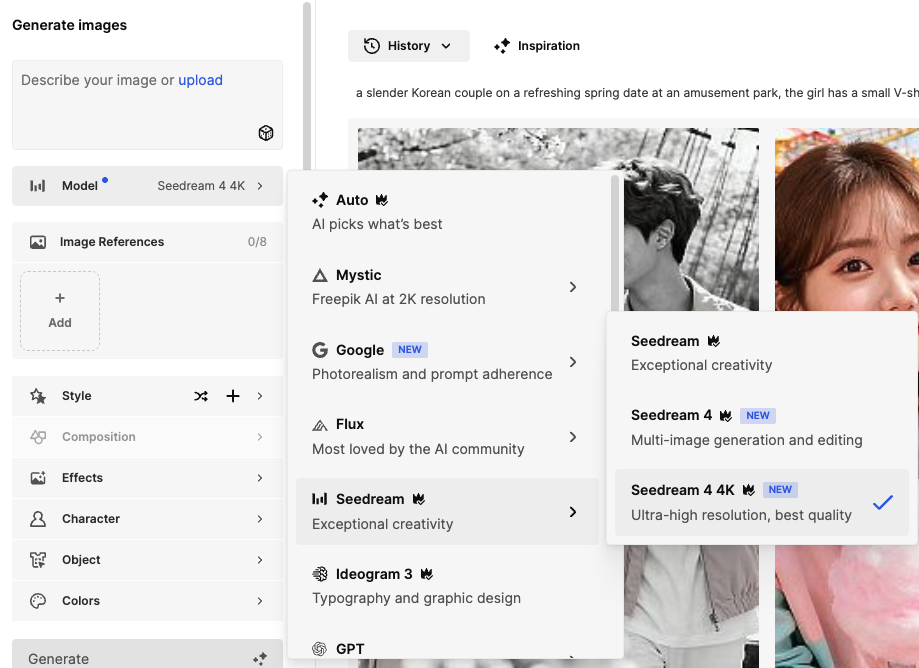Viewport: 919px width, 668px height.
Task: Open the Seedream model submenu
Action: click(448, 512)
